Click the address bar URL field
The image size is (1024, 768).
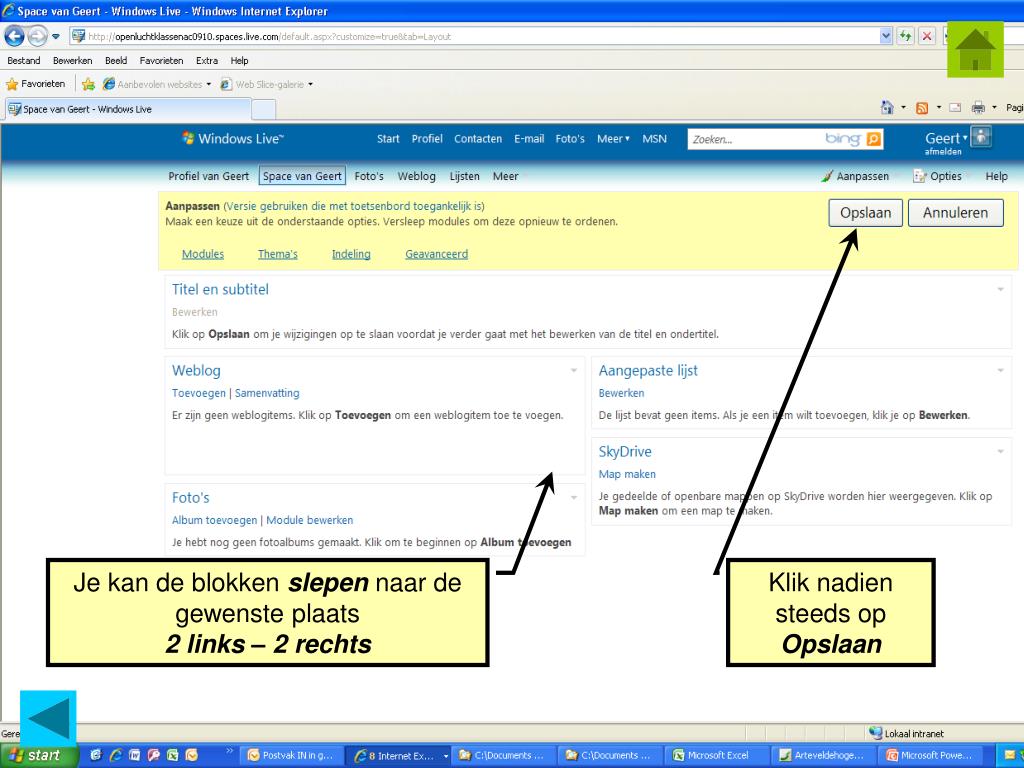pyautogui.click(x=474, y=37)
